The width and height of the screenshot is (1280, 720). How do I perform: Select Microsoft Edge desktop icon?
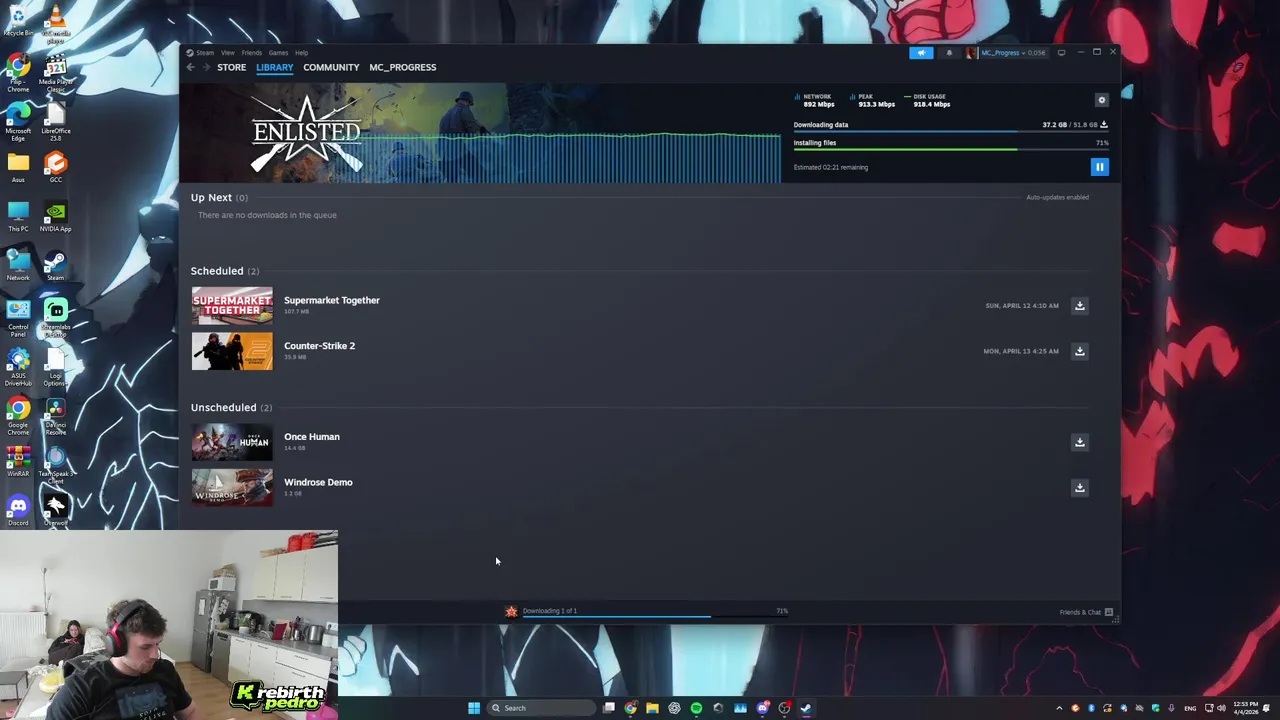coord(18,123)
